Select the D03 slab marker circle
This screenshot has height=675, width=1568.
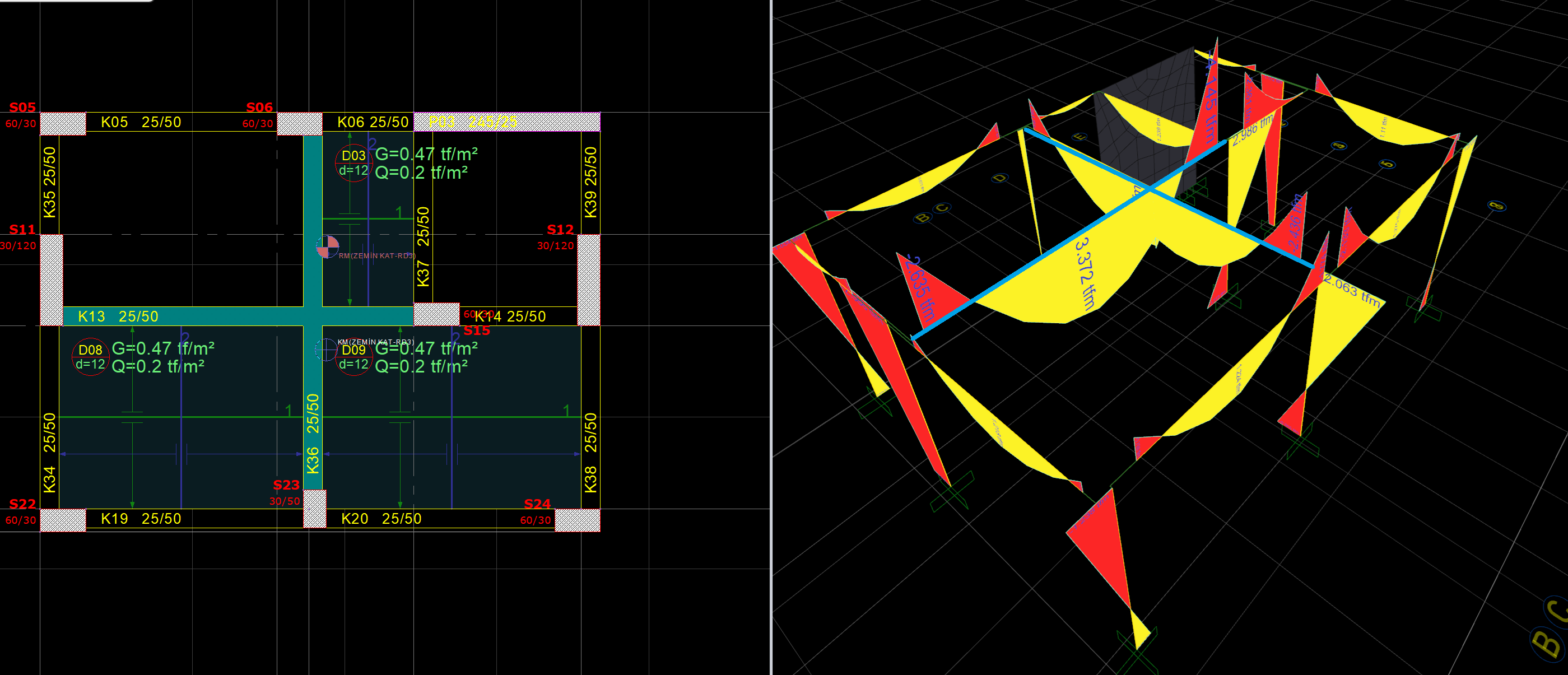(x=353, y=162)
